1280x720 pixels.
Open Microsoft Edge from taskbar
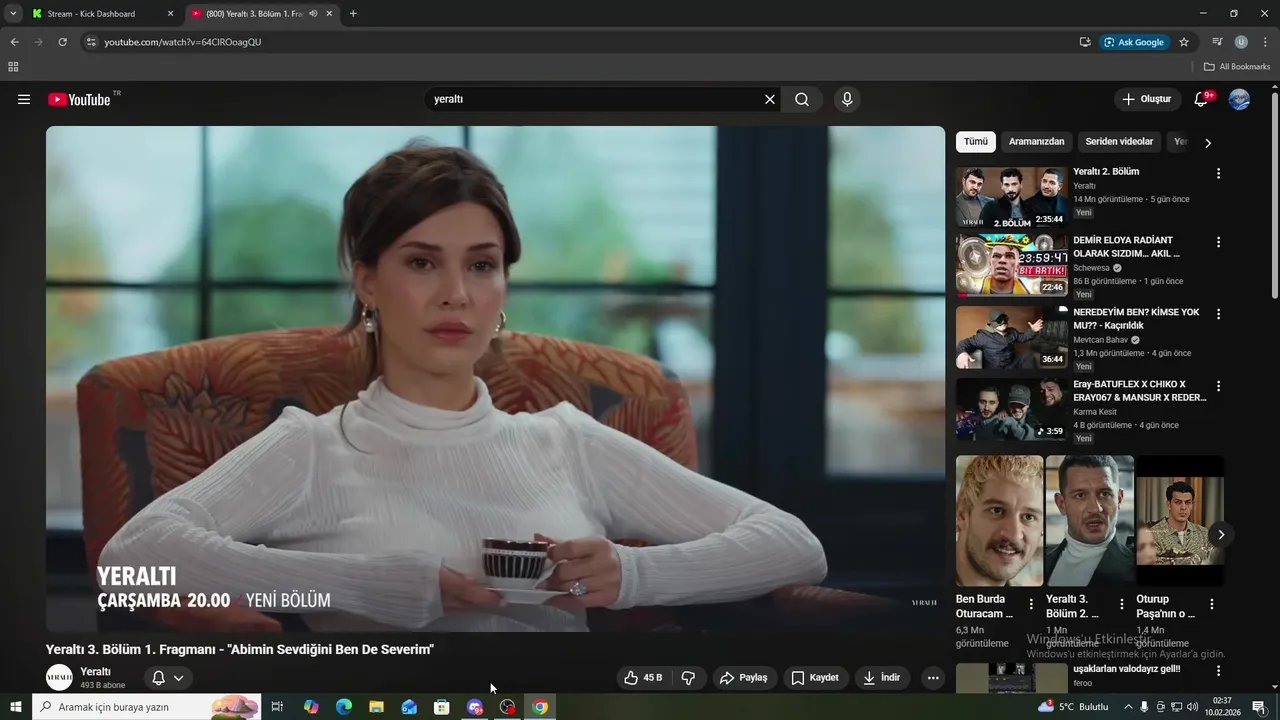[344, 707]
